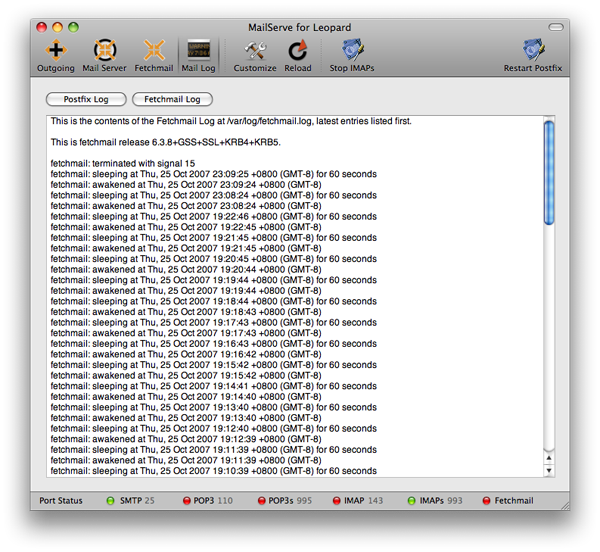
Task: Click the Stop IMAPs icon
Action: [353, 50]
